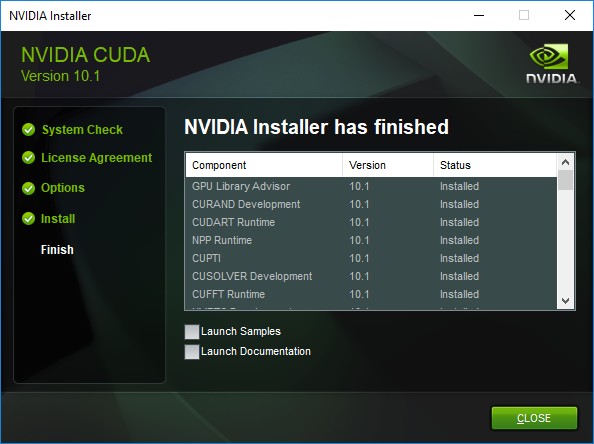Click the System Check green checkmark icon

pyautogui.click(x=28, y=130)
